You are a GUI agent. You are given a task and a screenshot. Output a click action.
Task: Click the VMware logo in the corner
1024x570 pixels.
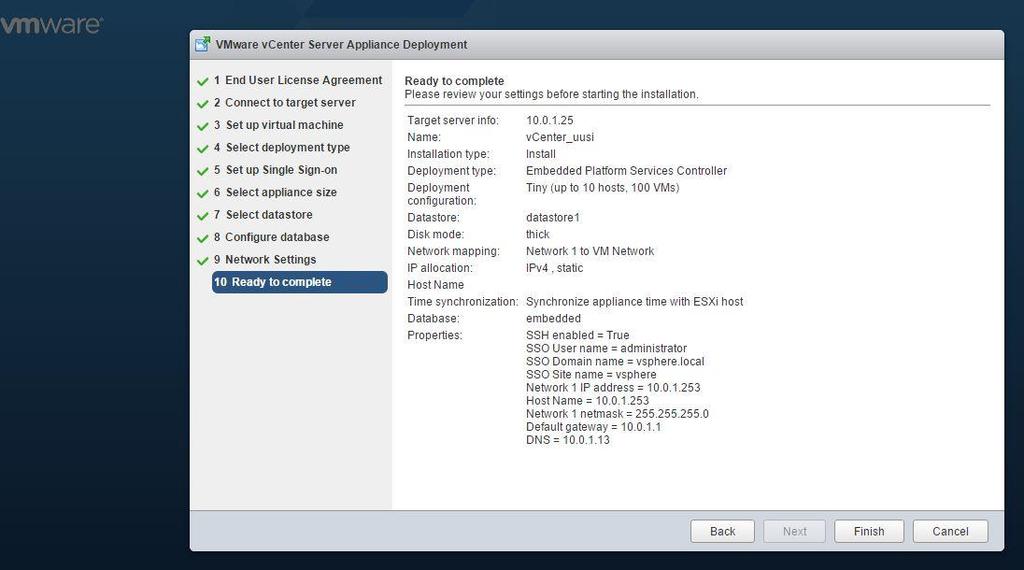click(51, 25)
